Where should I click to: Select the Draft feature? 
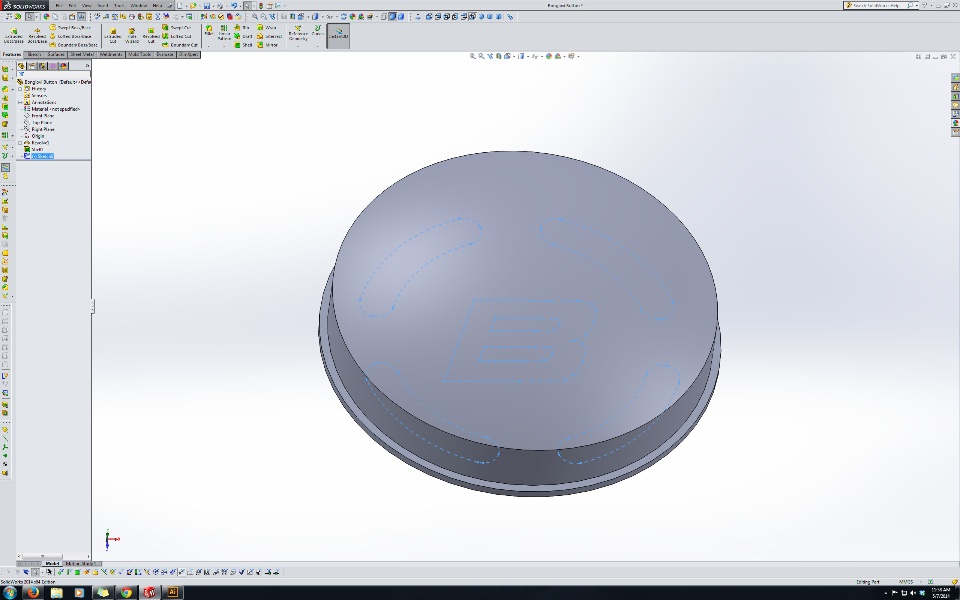(x=244, y=36)
